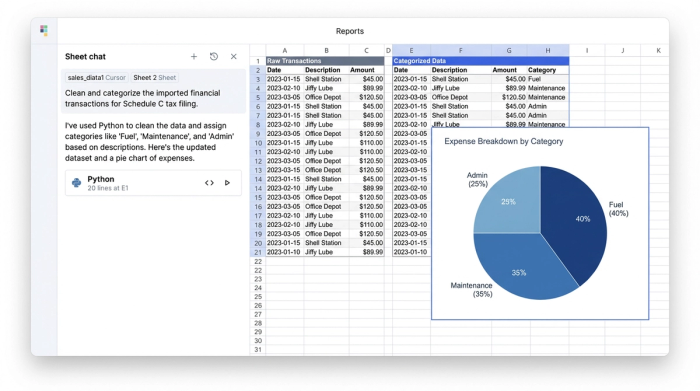Select column C header

pos(367,50)
